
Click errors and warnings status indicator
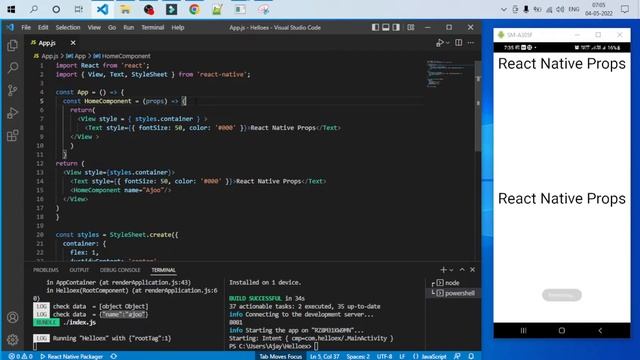[x=20, y=356]
